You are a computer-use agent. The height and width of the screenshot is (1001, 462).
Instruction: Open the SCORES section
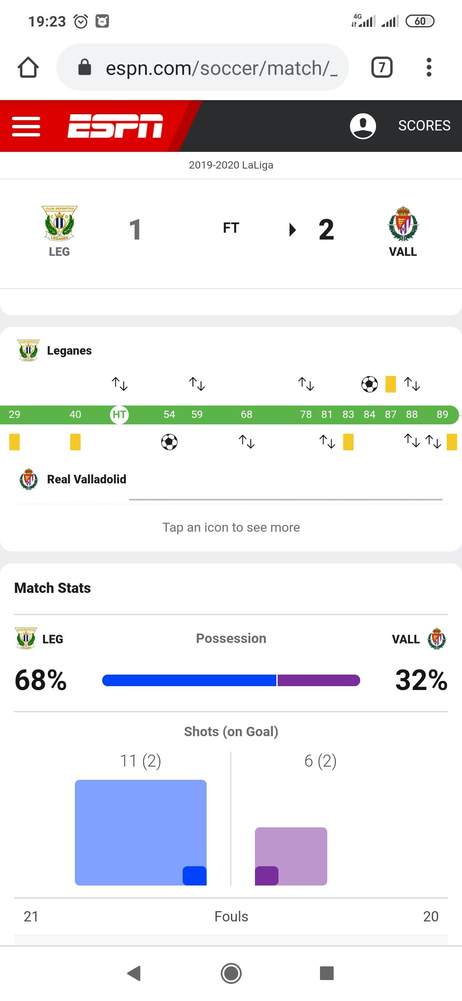[424, 126]
